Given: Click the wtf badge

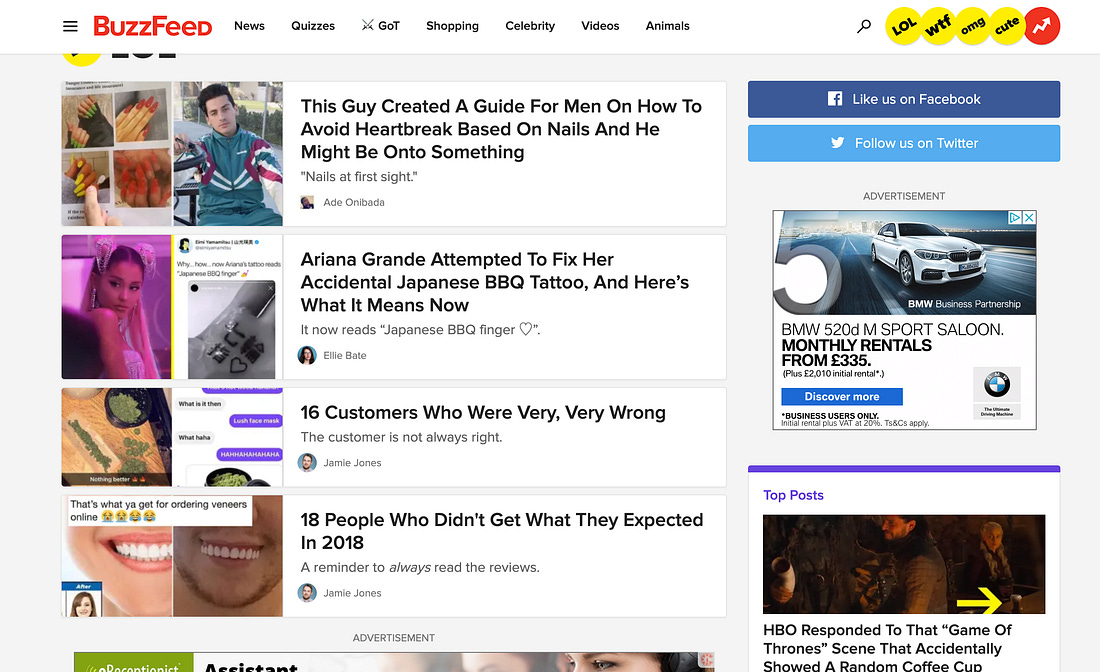Looking at the screenshot, I should (939, 27).
